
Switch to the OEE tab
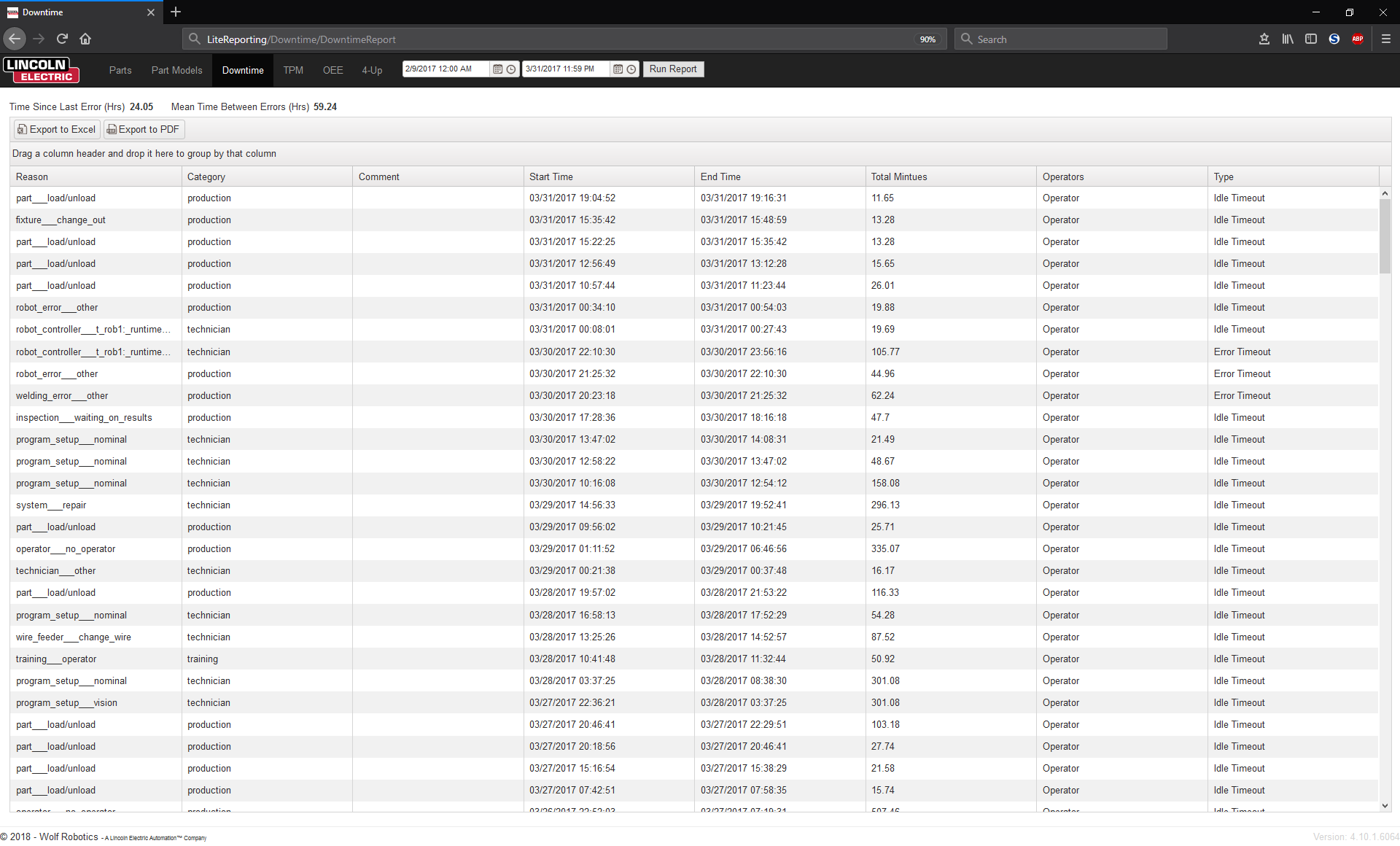[x=332, y=71]
